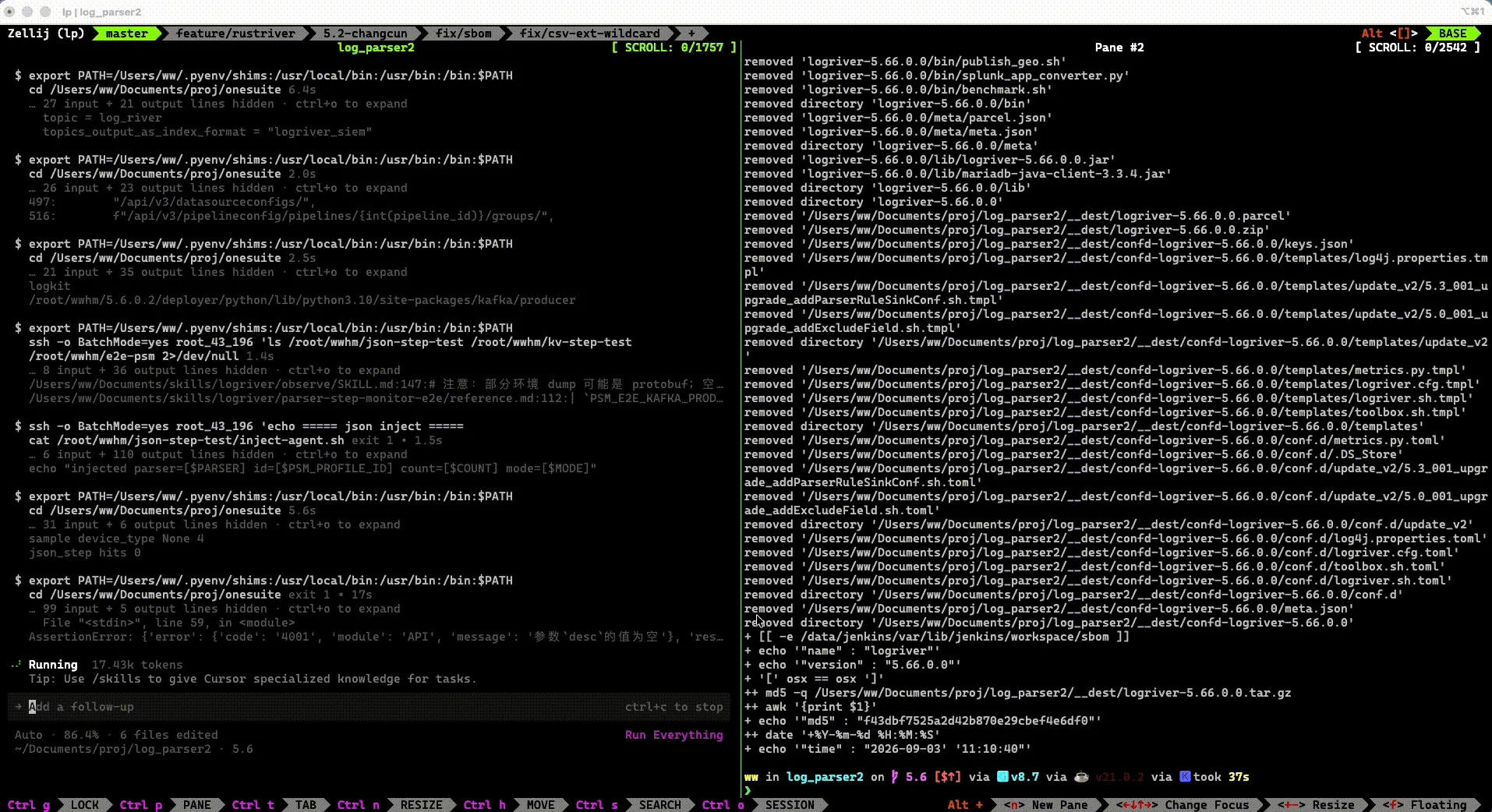
Task: Select the RESIZE mode in status bar
Action: point(421,805)
